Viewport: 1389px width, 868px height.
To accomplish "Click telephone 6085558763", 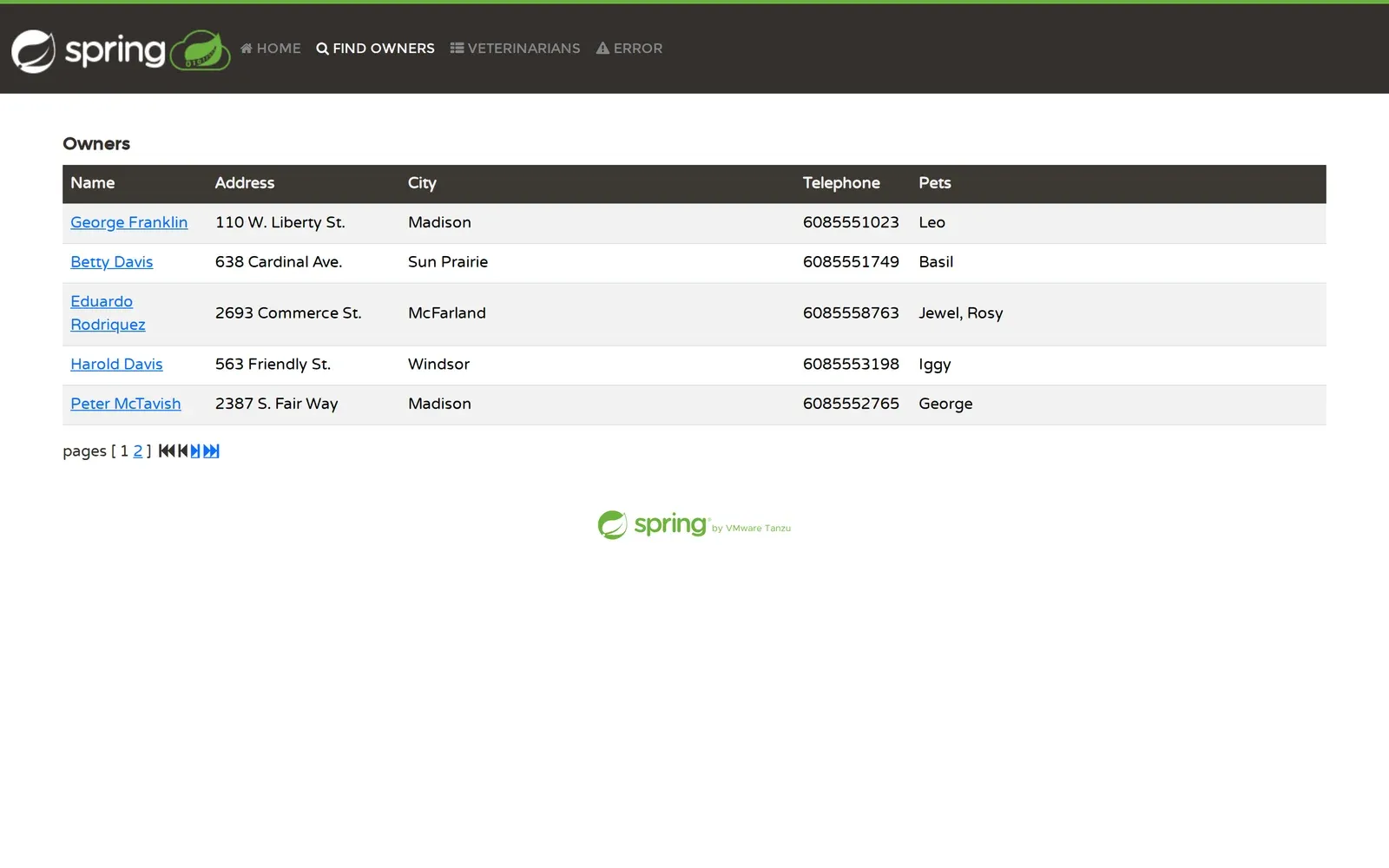I will click(x=851, y=313).
